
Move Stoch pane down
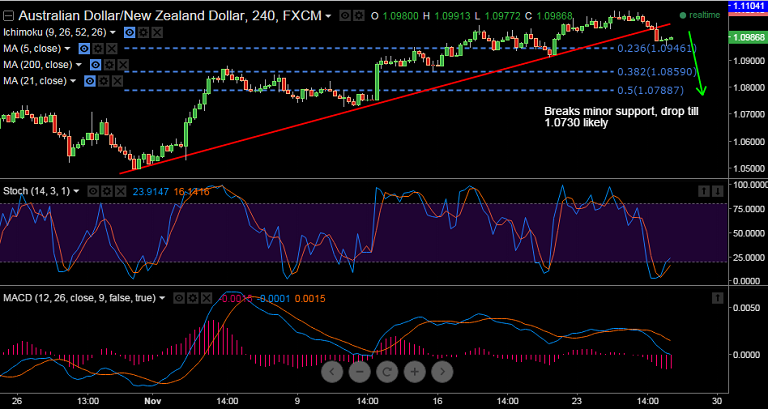717,192
